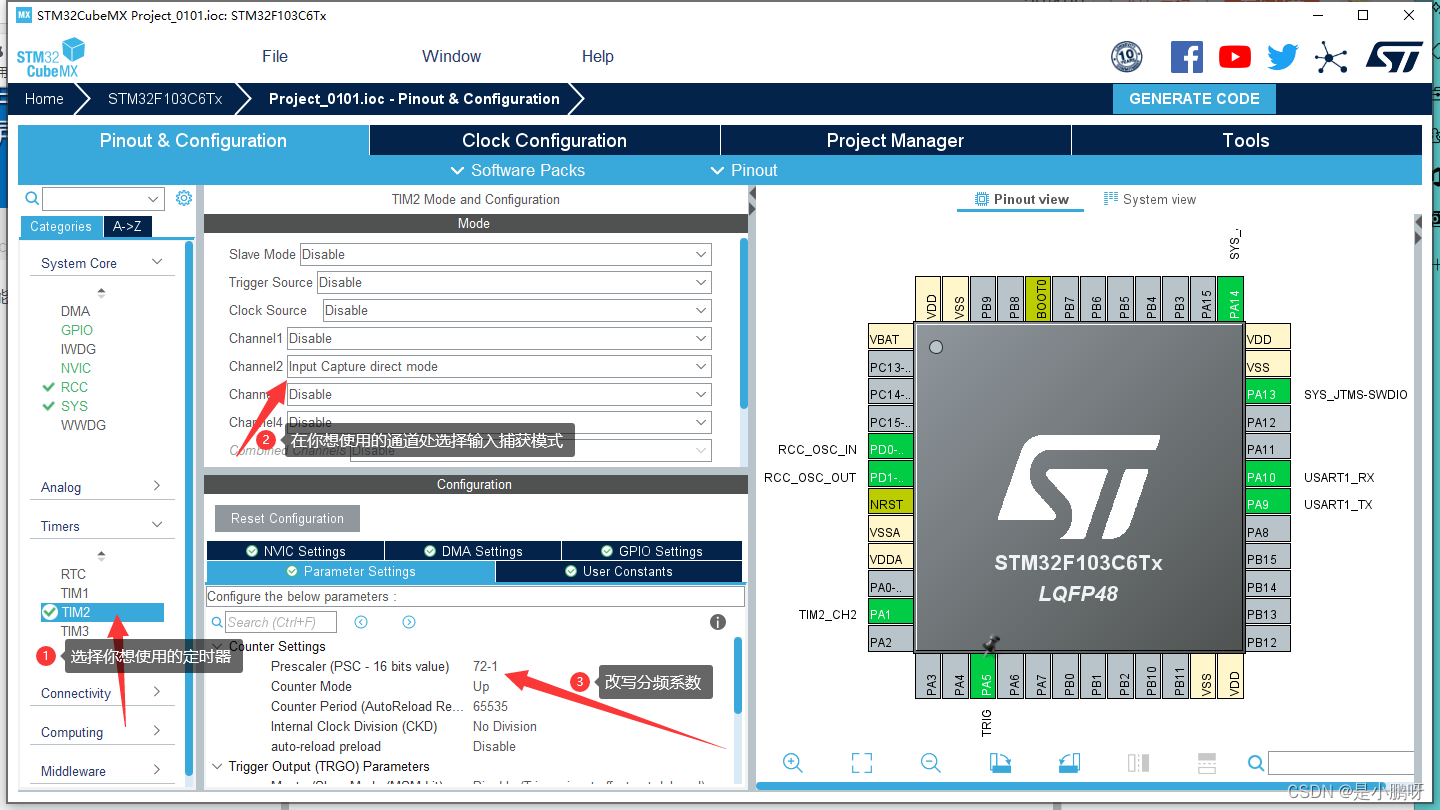Switch to A->Z sorting tab

tap(127, 226)
